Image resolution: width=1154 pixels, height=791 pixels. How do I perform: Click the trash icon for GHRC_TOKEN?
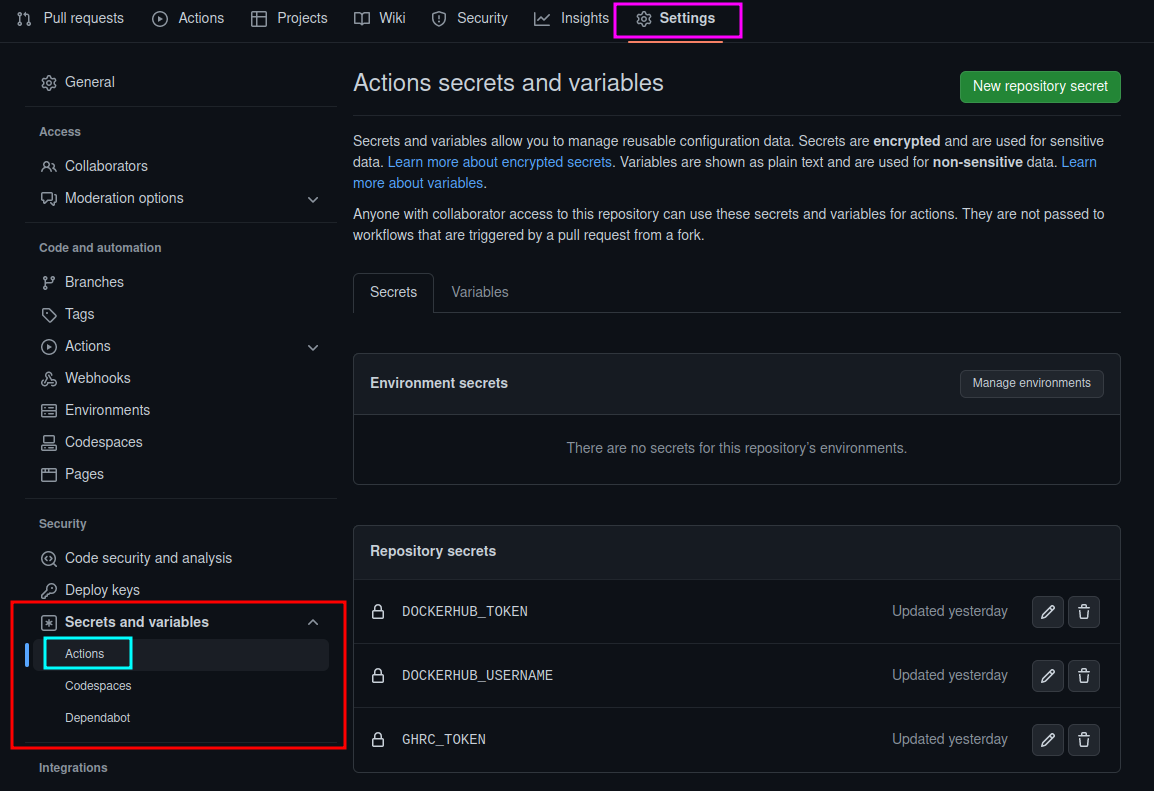point(1084,740)
